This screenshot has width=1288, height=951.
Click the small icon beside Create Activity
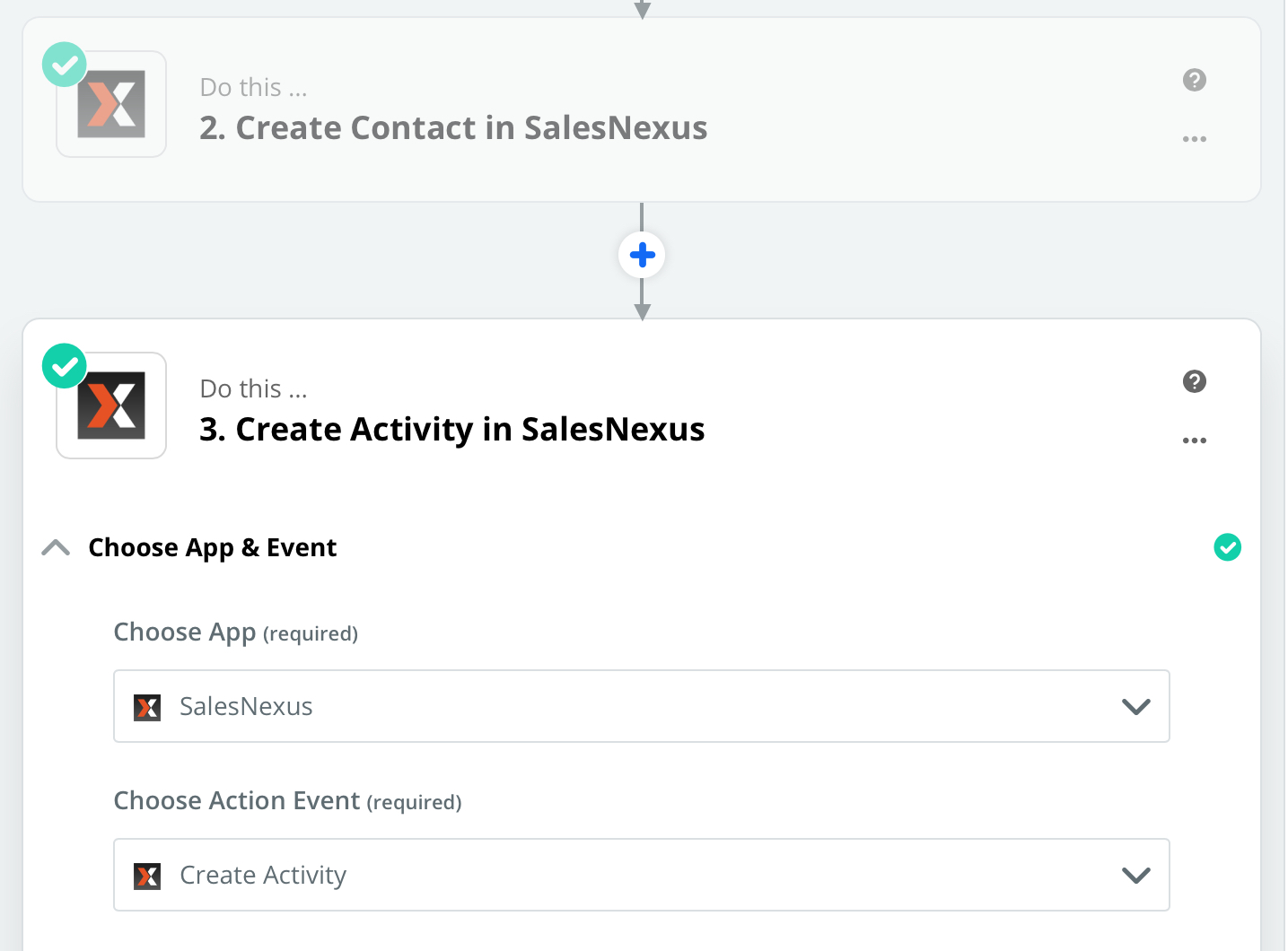point(147,876)
